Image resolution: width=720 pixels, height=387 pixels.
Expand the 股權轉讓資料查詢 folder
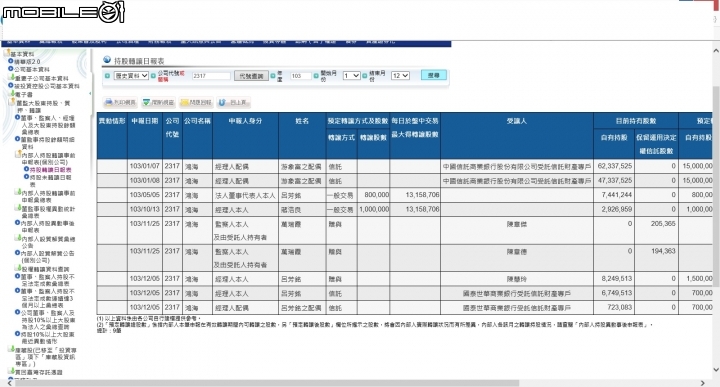pos(18,269)
